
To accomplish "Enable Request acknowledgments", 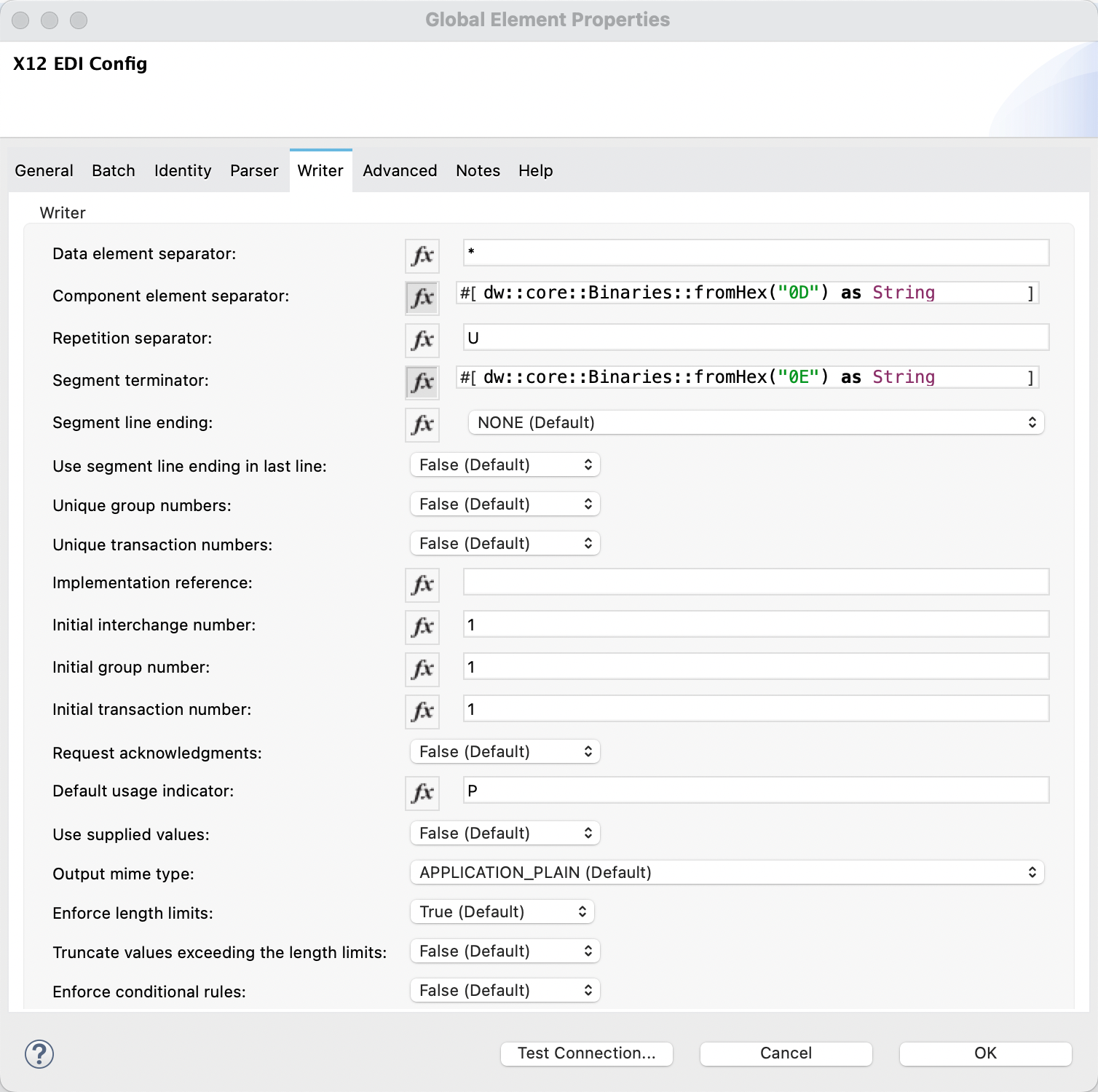I will (504, 751).
